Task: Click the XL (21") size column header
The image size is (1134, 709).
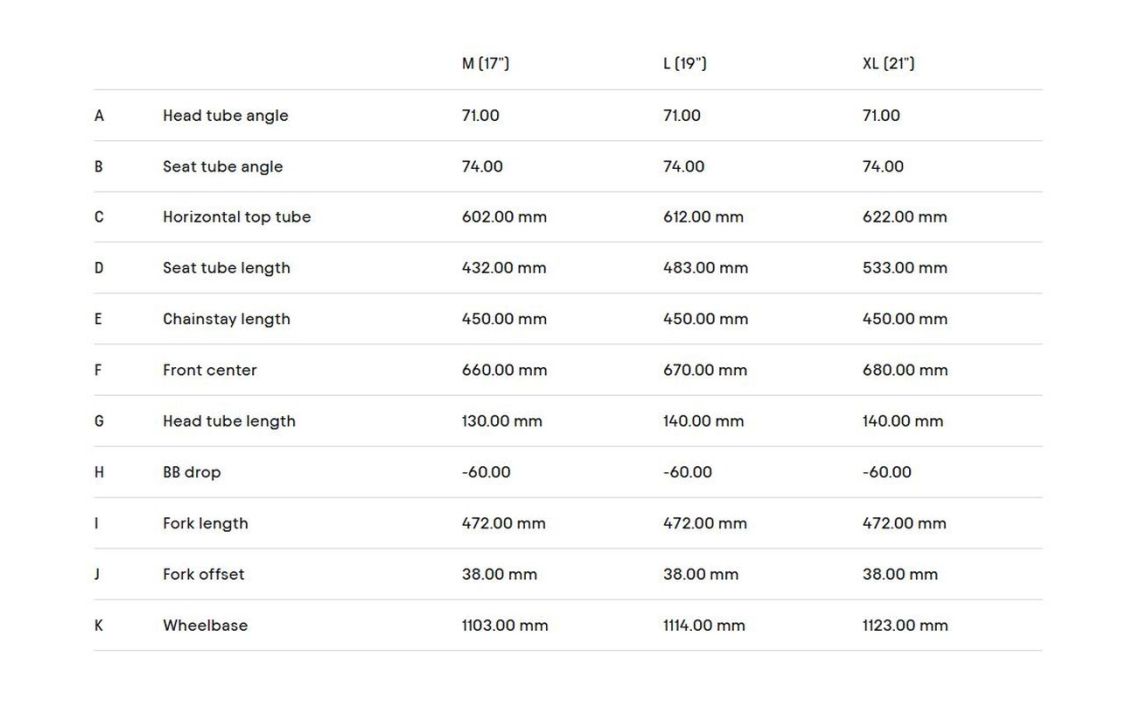Action: (888, 64)
